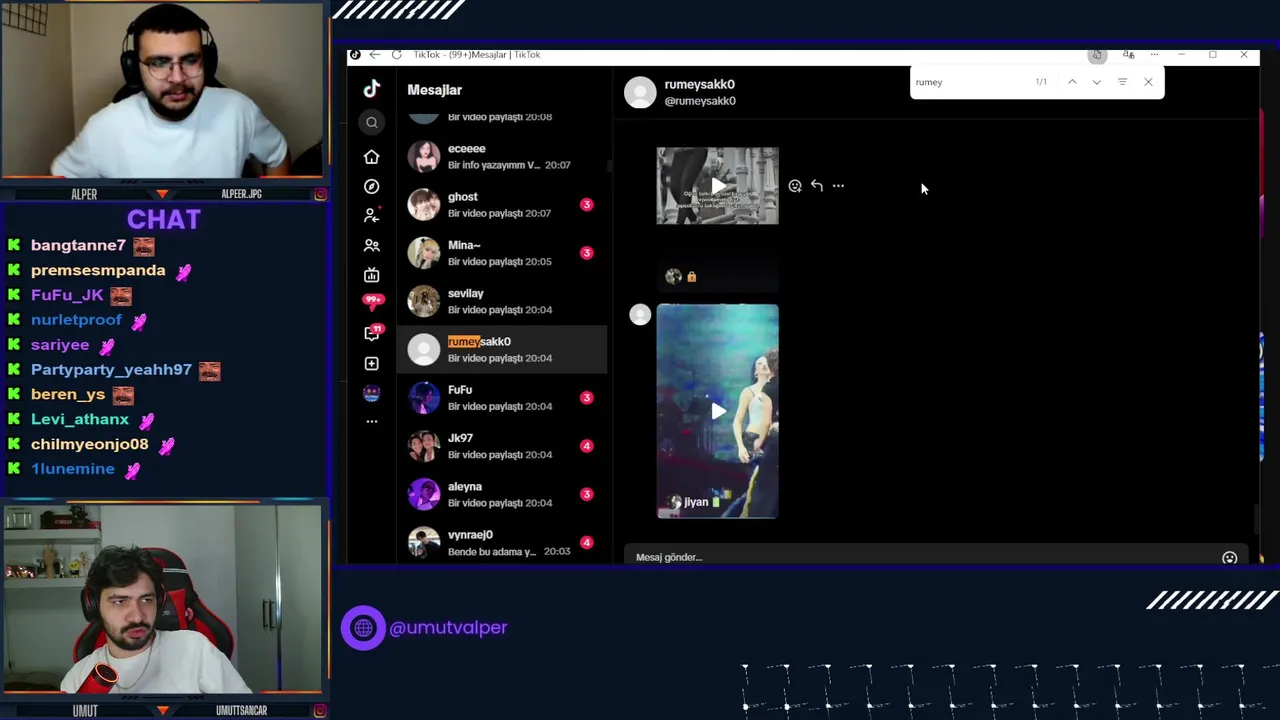This screenshot has height=720, width=1280.
Task: Open find filter options
Action: point(1122,82)
